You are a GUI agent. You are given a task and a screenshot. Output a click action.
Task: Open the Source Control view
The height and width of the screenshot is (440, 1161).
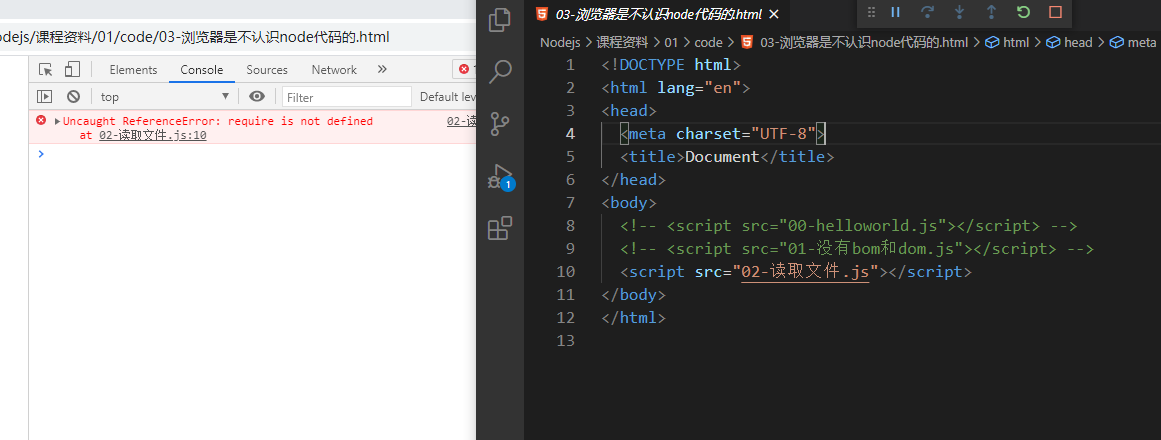click(501, 124)
